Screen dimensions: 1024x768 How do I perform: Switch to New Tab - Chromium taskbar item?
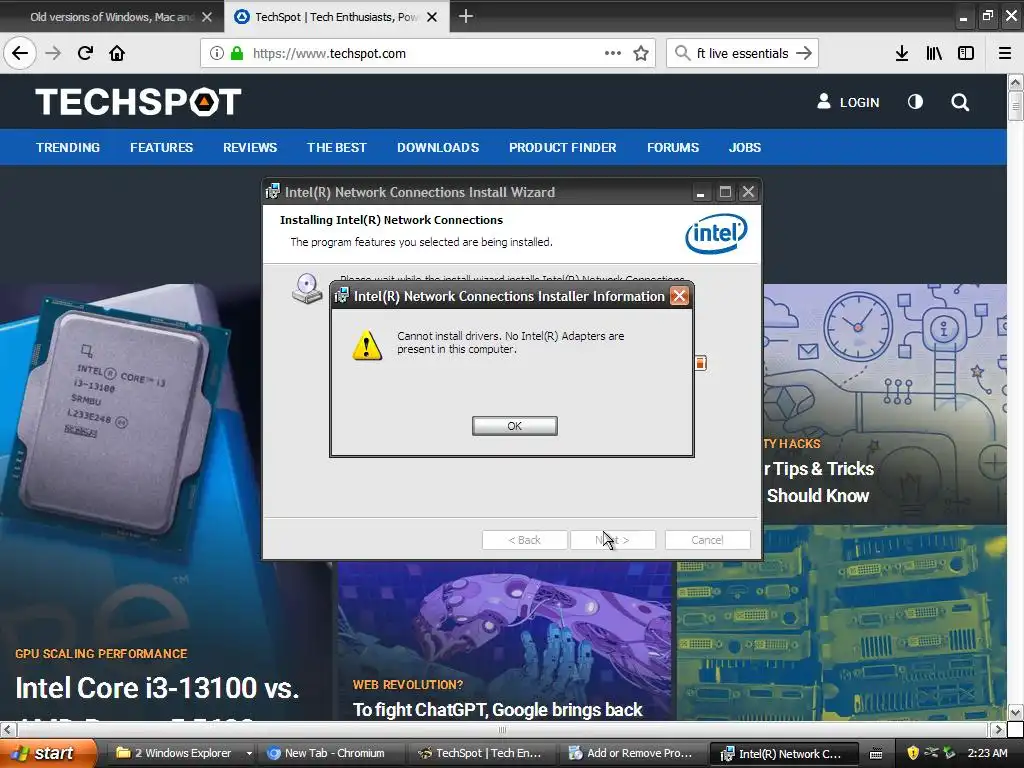[334, 753]
